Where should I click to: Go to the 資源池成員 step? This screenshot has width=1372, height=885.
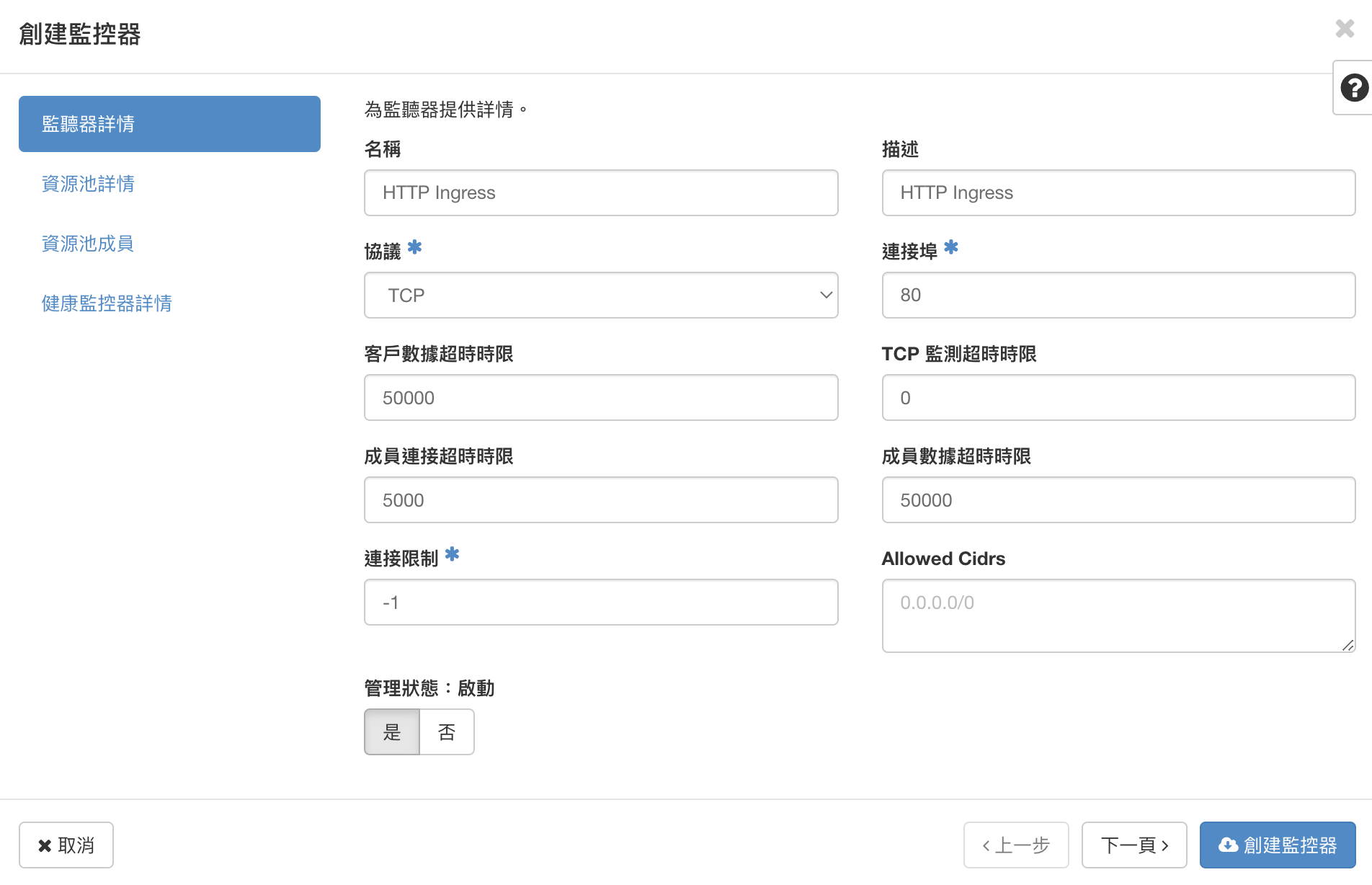87,244
